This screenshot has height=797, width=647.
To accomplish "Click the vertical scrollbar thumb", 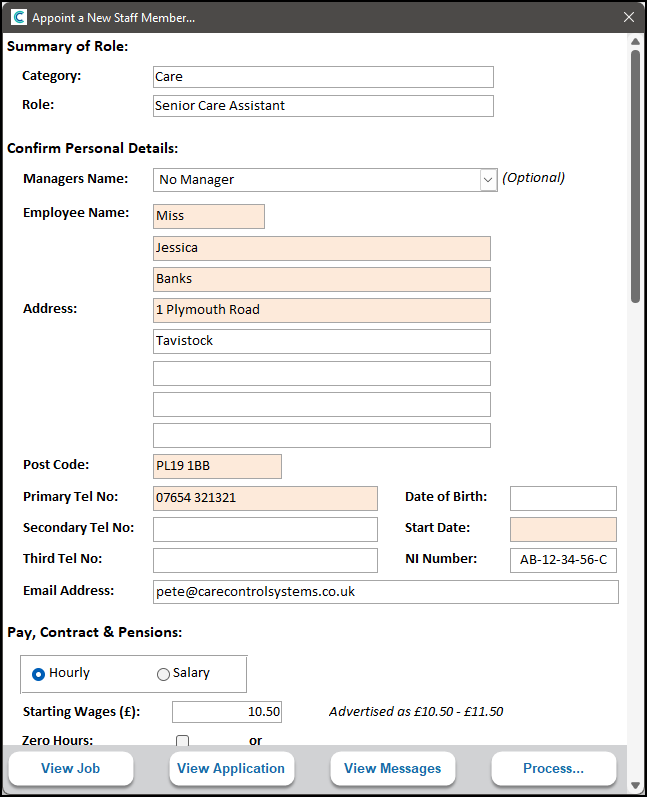I will click(635, 175).
